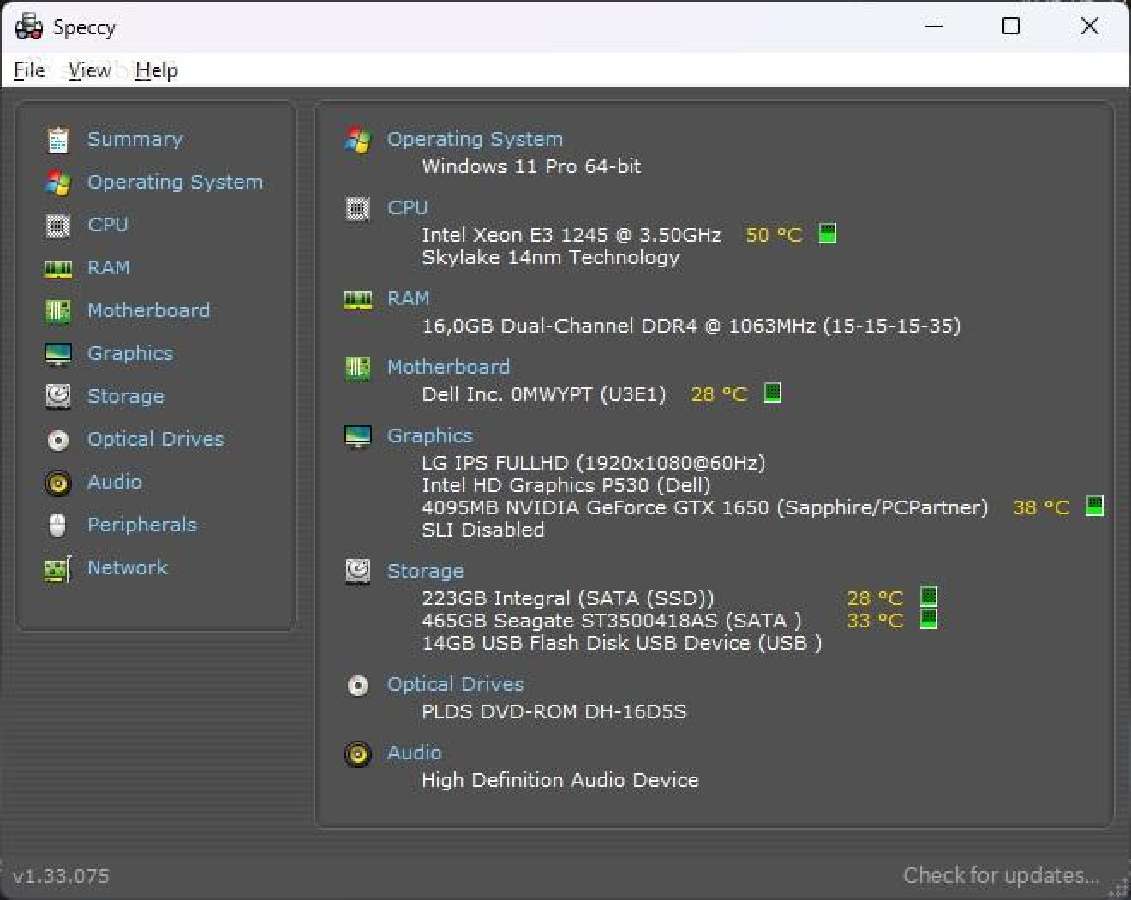Open Motherboard details from the sidebar
This screenshot has width=1131, height=900.
tap(149, 311)
